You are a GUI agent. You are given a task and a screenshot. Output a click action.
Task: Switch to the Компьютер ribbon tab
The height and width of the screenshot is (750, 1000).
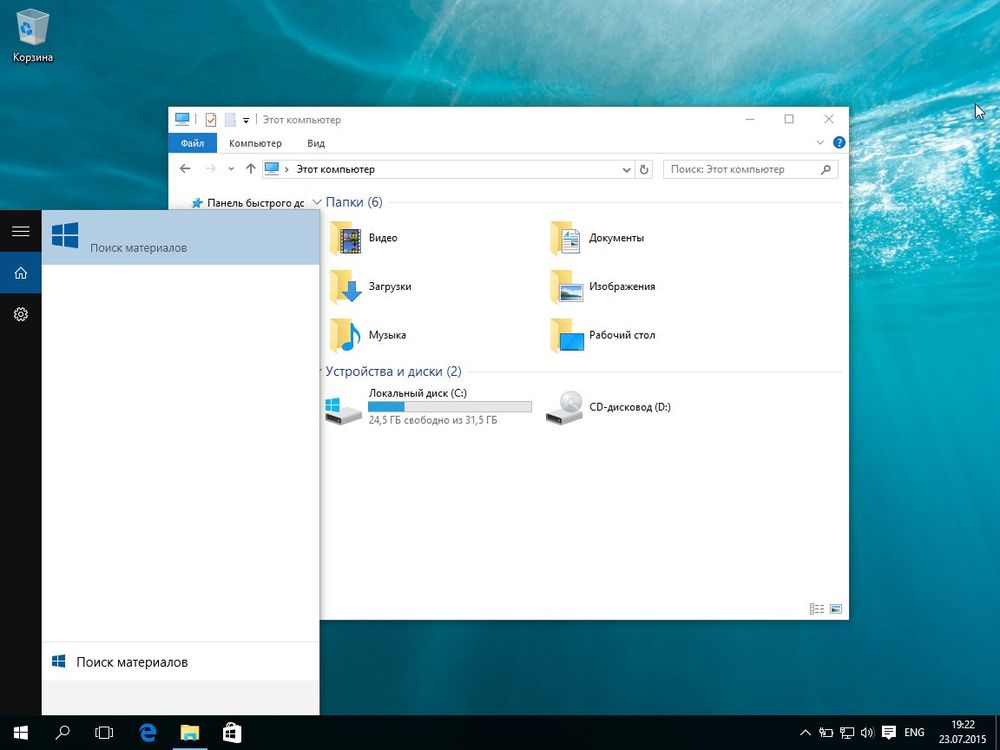[x=255, y=143]
